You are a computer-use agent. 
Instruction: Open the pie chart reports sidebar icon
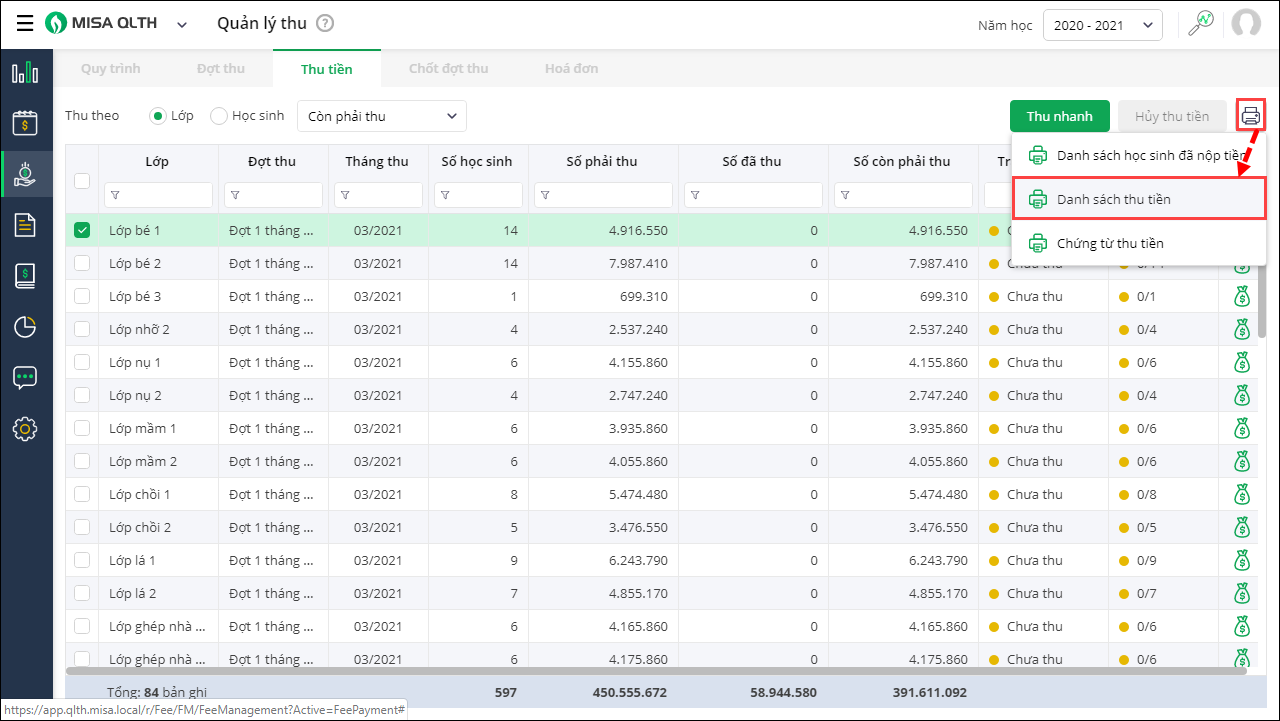pos(25,327)
